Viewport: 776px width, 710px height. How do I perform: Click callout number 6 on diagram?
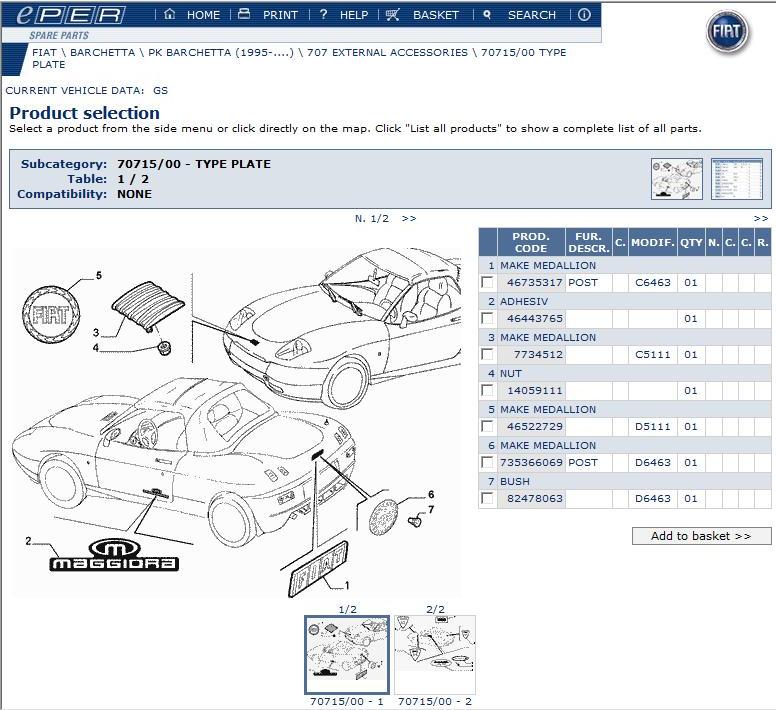[x=431, y=494]
